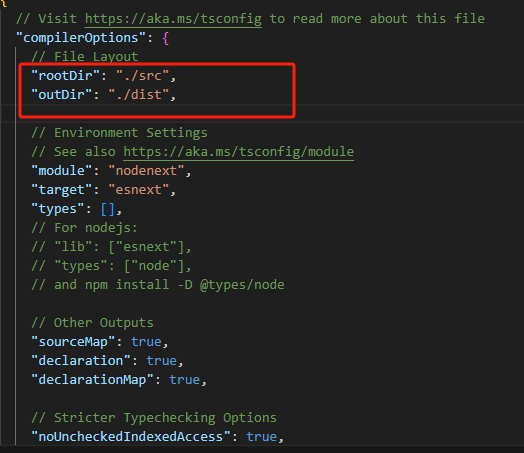Click the commented "lib": ["esnext"] line
The image size is (524, 453).
pos(111,247)
